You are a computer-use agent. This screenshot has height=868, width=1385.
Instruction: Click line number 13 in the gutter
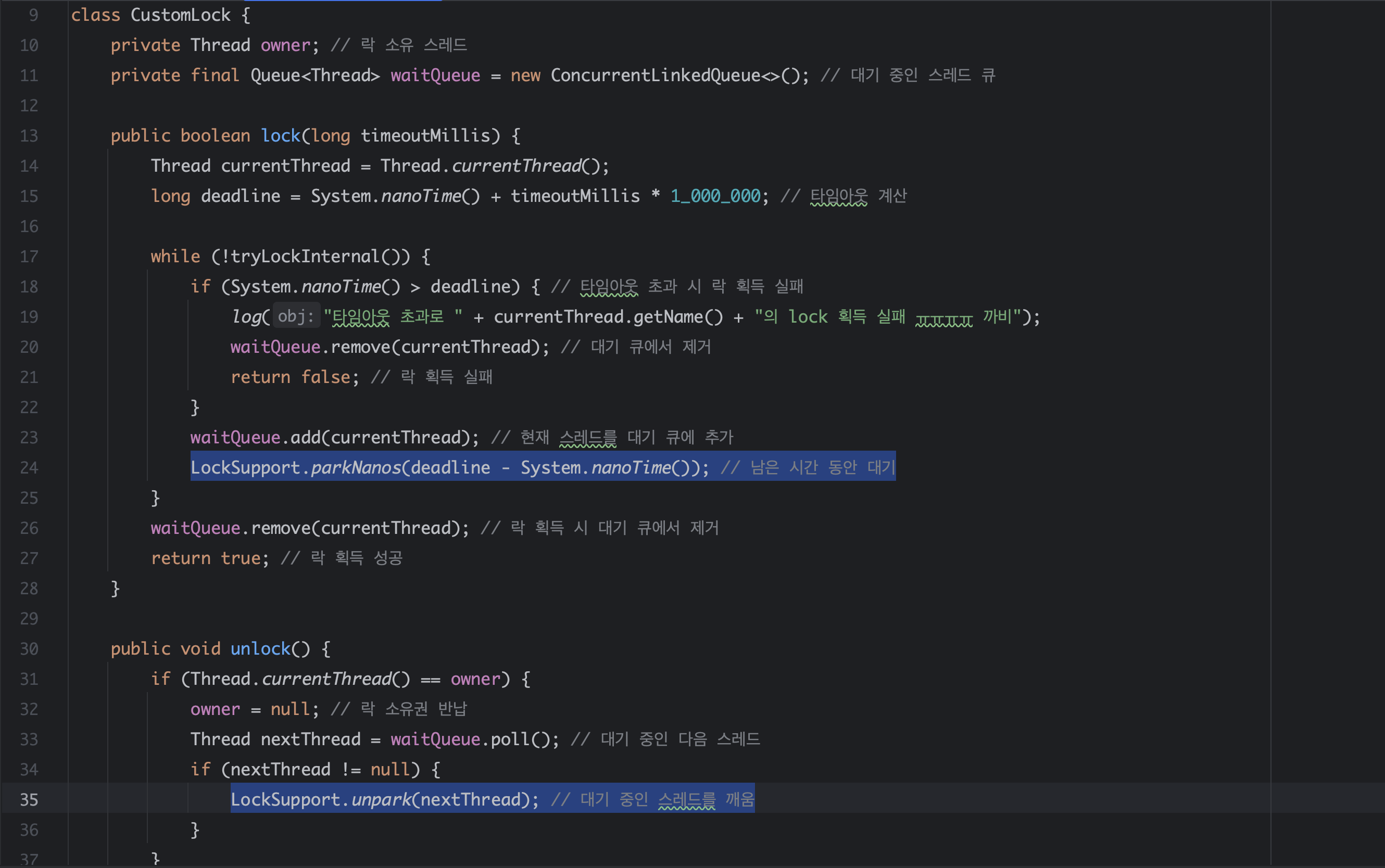coord(29,135)
